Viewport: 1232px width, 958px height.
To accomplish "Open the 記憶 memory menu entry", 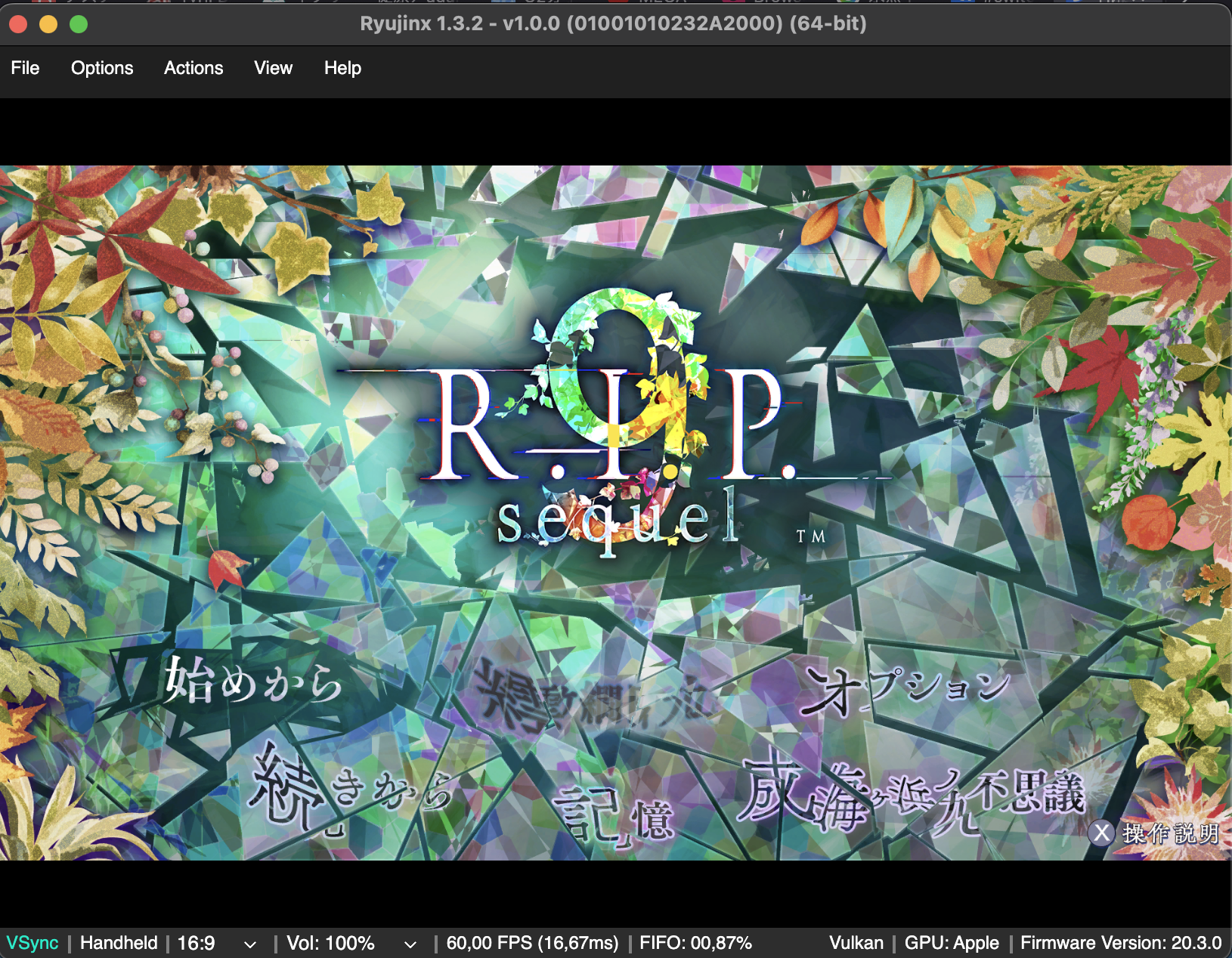I will (x=615, y=817).
